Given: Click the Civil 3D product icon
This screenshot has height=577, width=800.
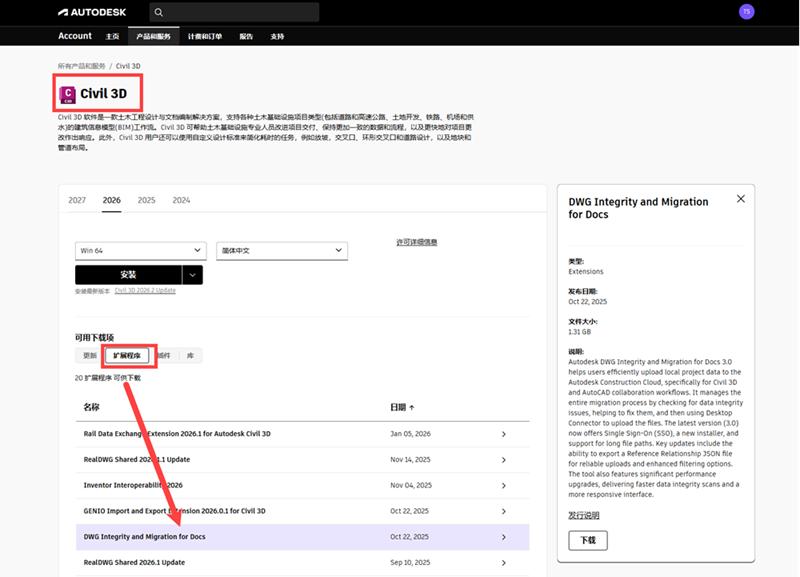Looking at the screenshot, I should click(67, 94).
